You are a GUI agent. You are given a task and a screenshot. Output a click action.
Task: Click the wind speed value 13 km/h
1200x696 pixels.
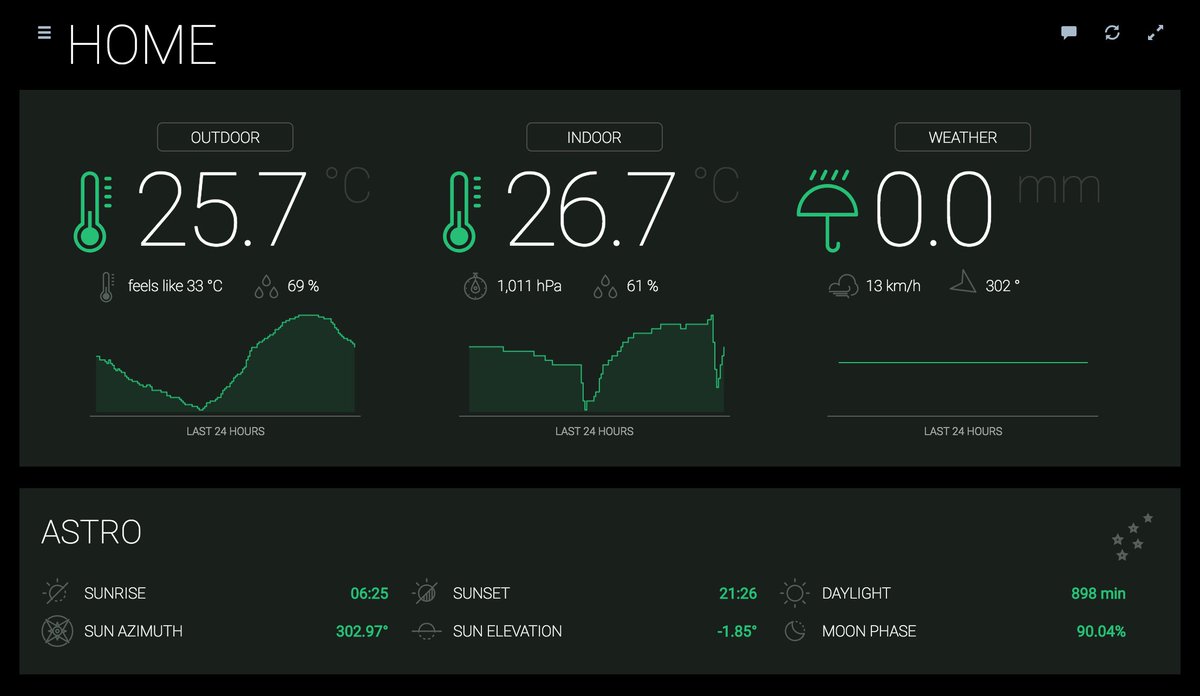(893, 286)
